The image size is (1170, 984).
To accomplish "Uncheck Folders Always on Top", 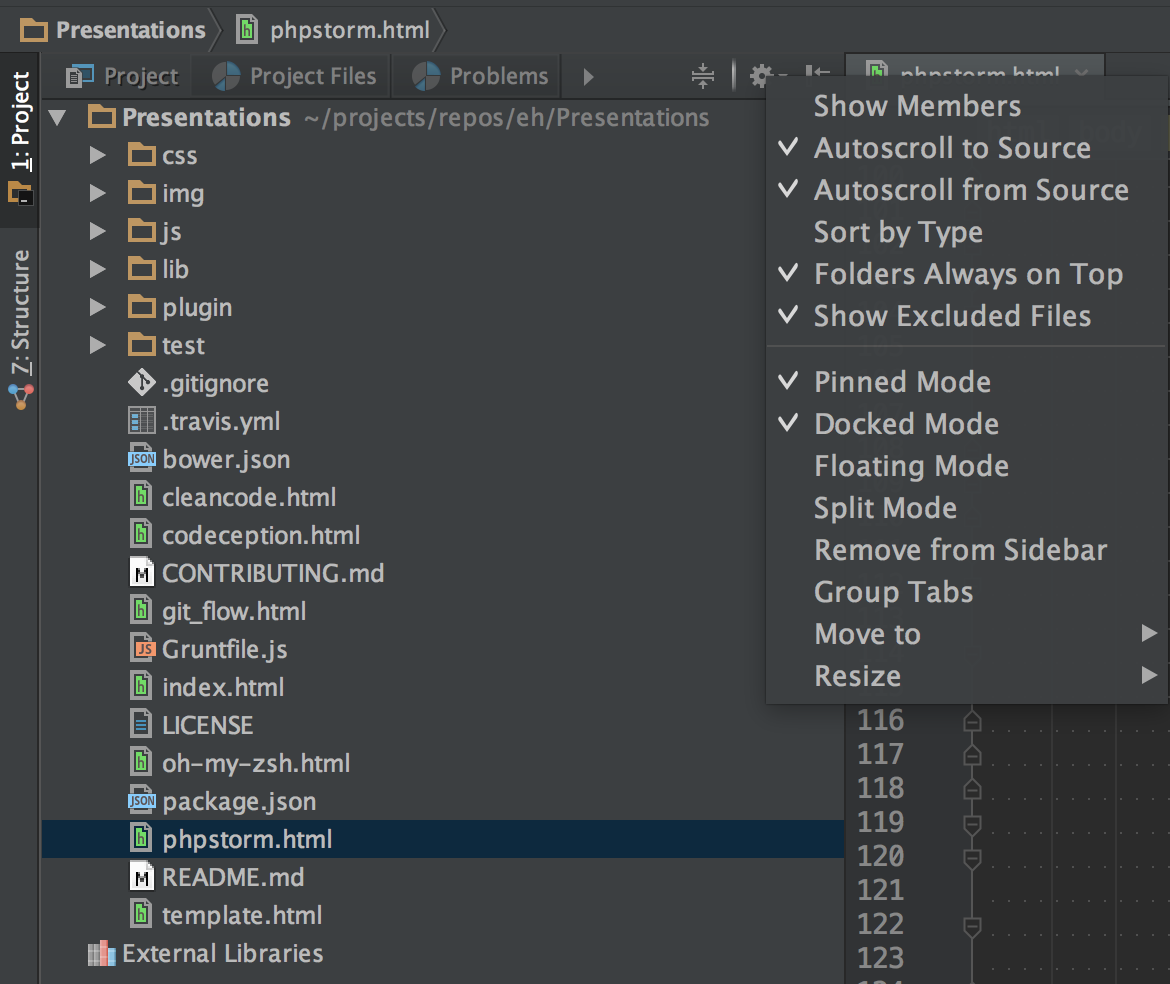I will click(967, 274).
